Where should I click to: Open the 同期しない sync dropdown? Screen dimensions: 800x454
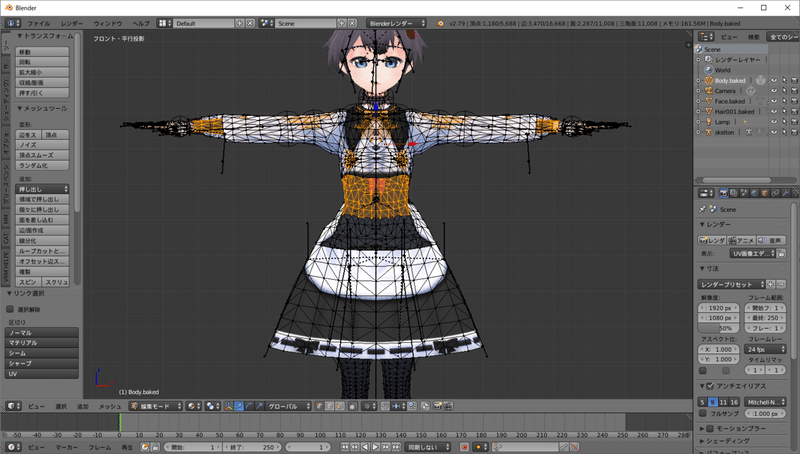click(x=428, y=447)
